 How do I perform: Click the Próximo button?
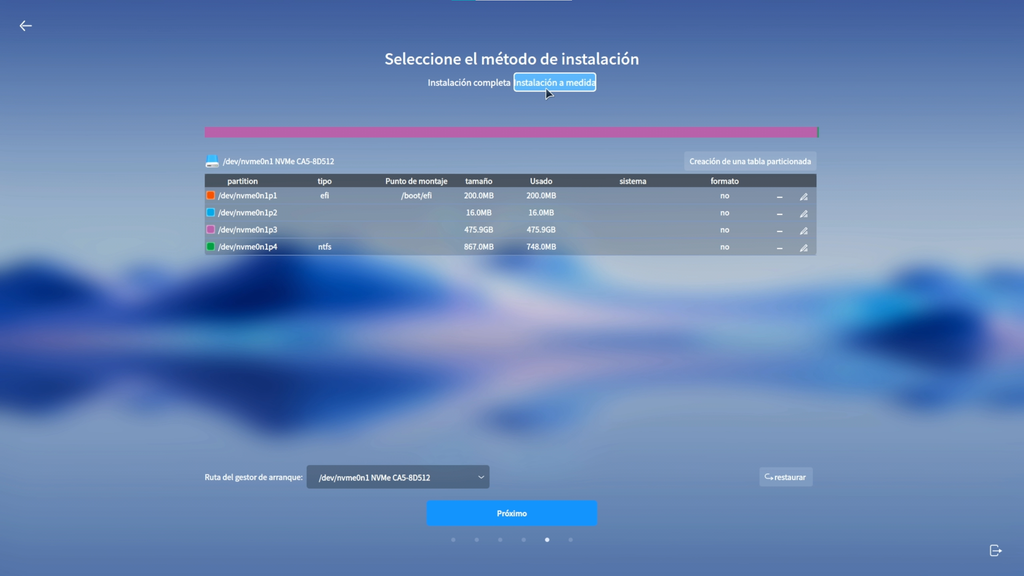[511, 513]
